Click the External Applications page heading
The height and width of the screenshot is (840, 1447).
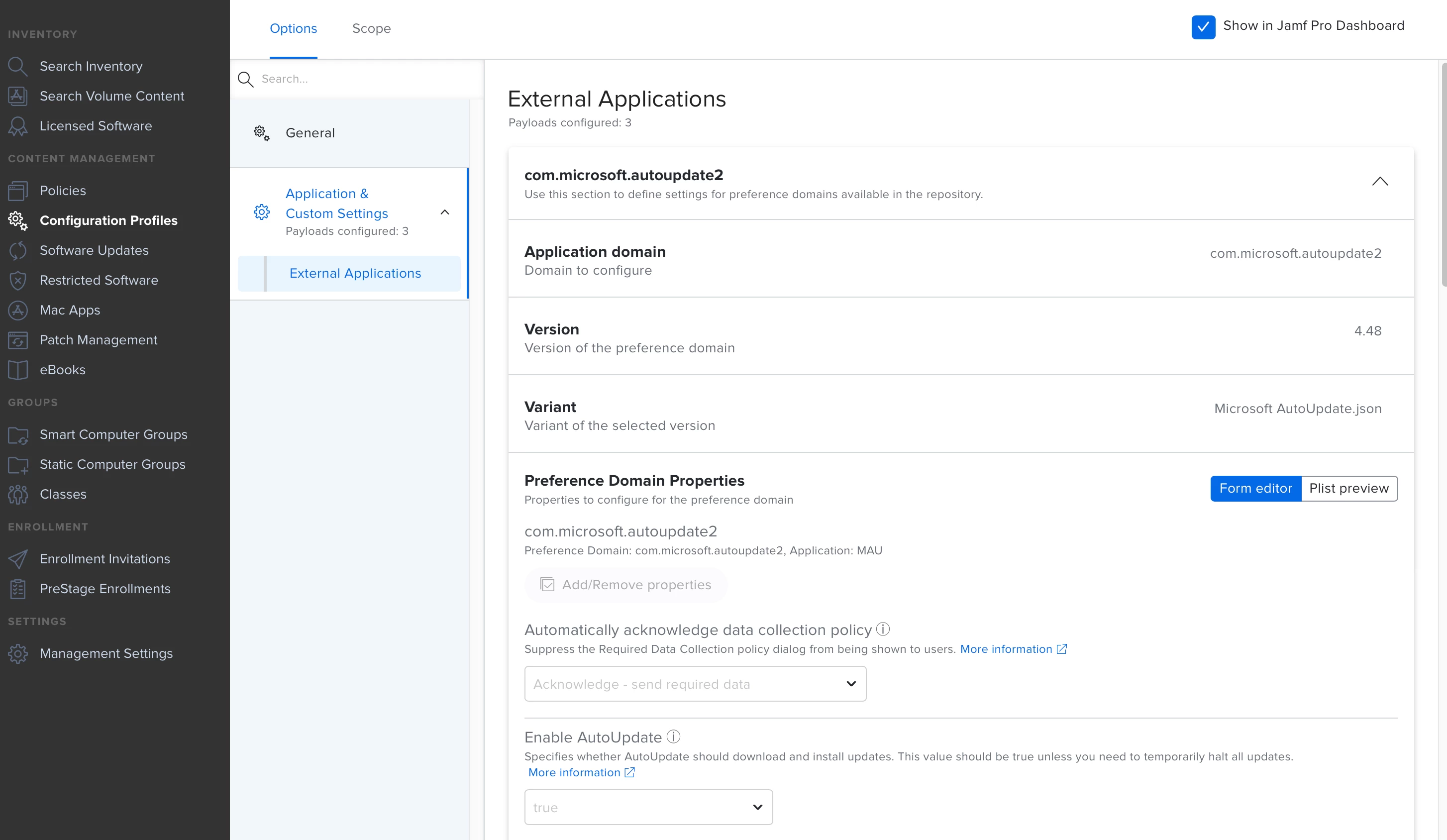click(x=617, y=99)
